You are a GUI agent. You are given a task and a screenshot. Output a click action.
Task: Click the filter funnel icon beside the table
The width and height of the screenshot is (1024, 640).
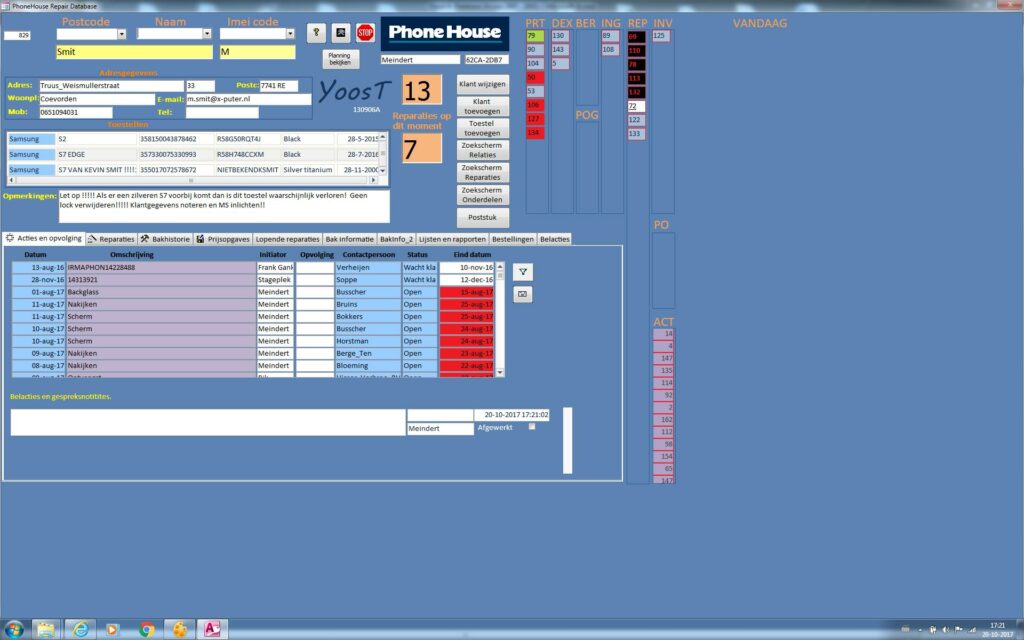point(522,271)
